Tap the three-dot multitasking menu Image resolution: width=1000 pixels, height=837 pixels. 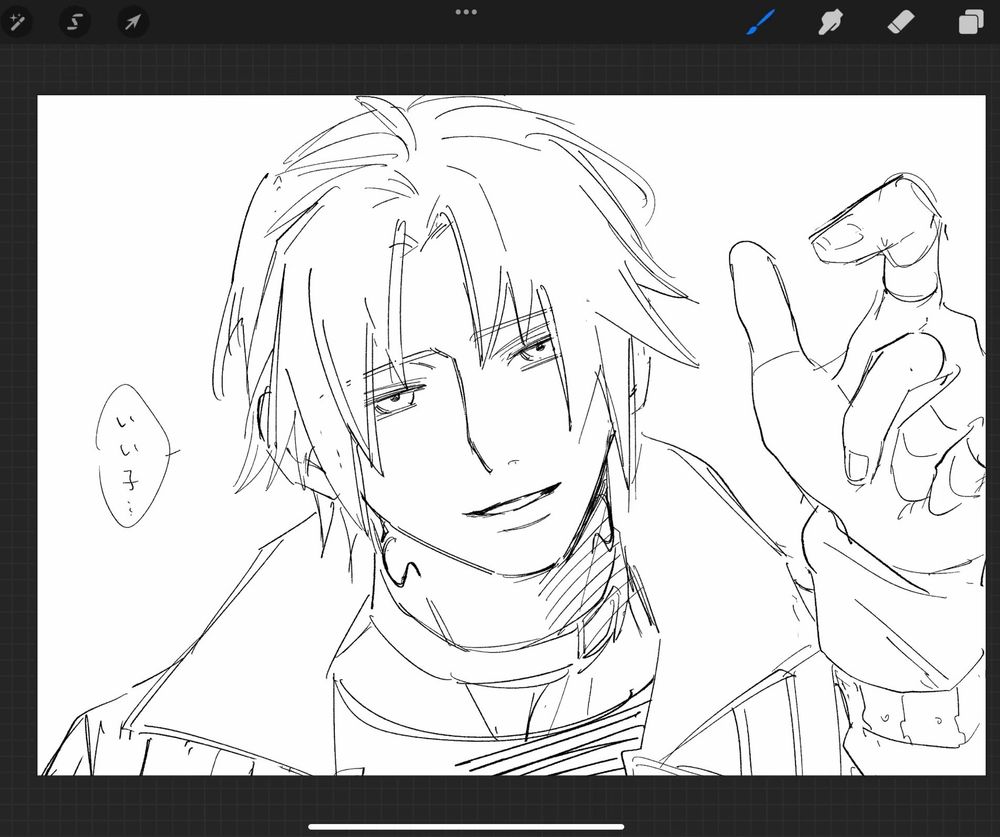(x=466, y=11)
